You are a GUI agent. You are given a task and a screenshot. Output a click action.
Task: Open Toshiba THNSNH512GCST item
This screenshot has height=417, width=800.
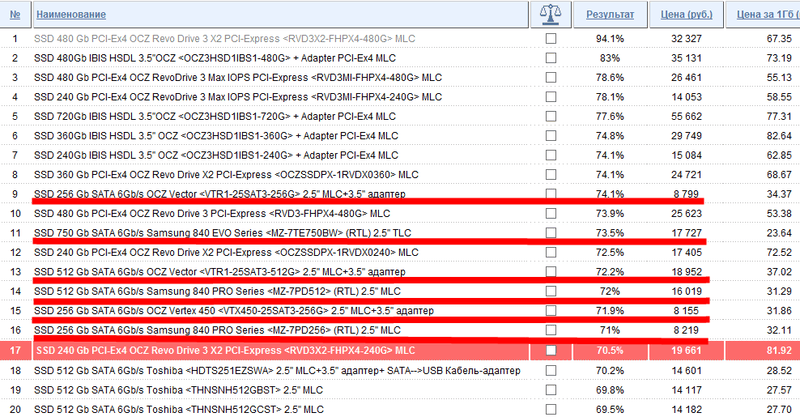[x=179, y=409]
